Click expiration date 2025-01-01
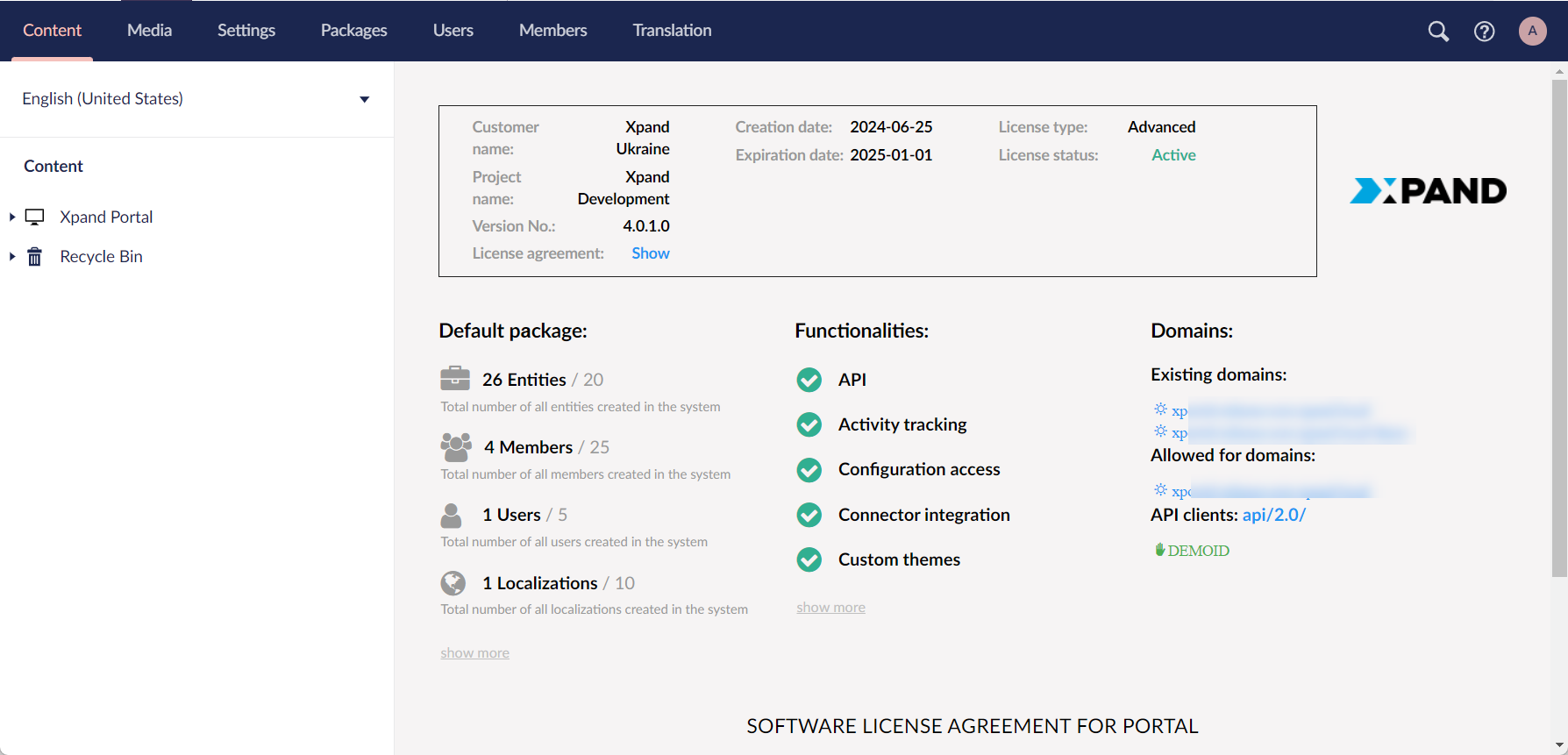Image resolution: width=1568 pixels, height=755 pixels. (x=891, y=155)
